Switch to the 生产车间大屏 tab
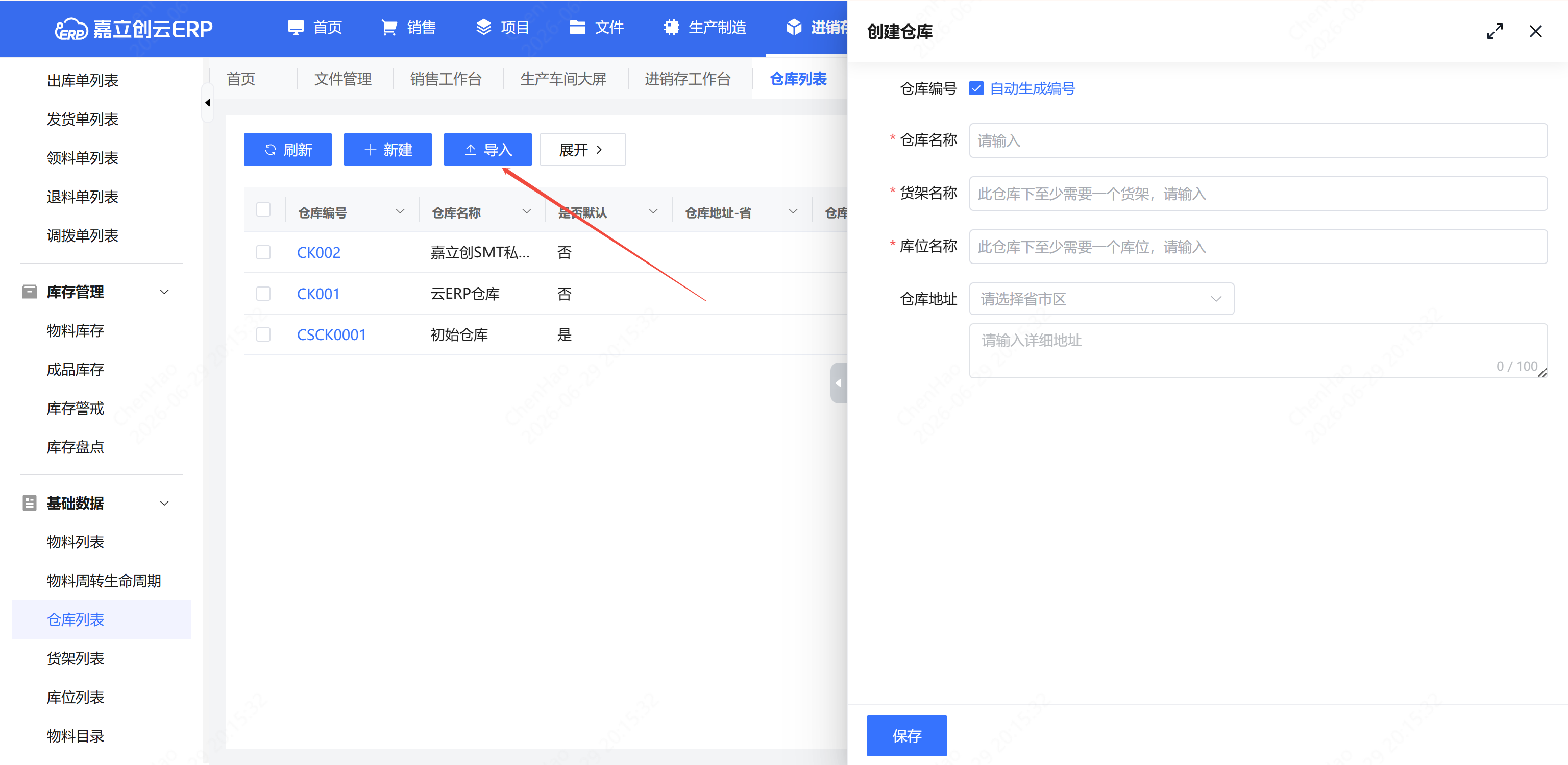 point(563,79)
